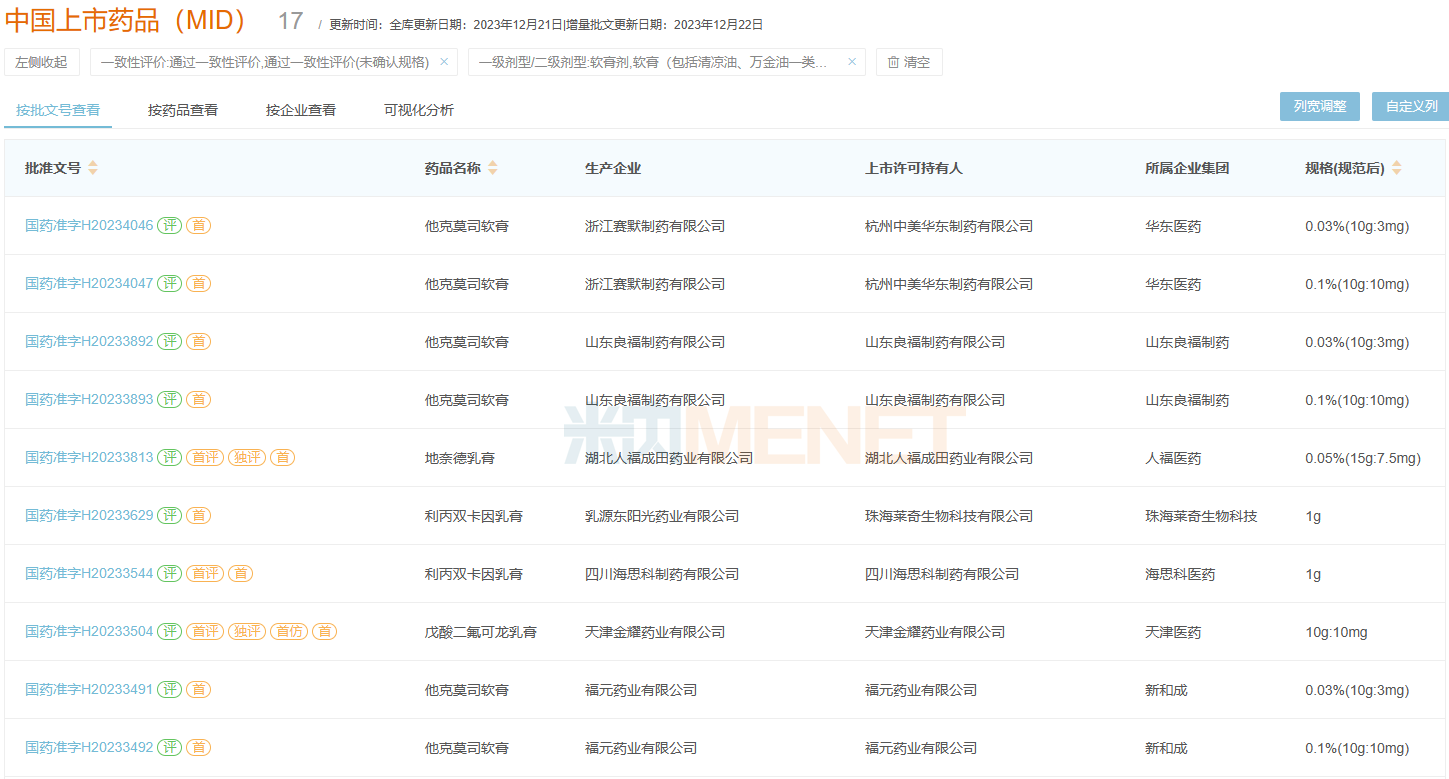1449x779 pixels.
Task: Sort by 药品名称 column arrows
Action: [493, 168]
